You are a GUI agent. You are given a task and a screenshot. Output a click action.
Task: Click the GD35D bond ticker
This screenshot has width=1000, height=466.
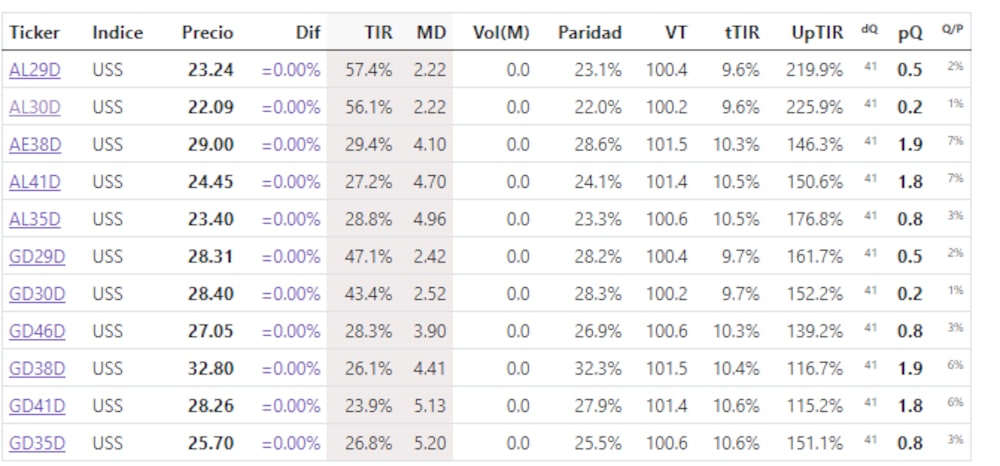pos(37,443)
